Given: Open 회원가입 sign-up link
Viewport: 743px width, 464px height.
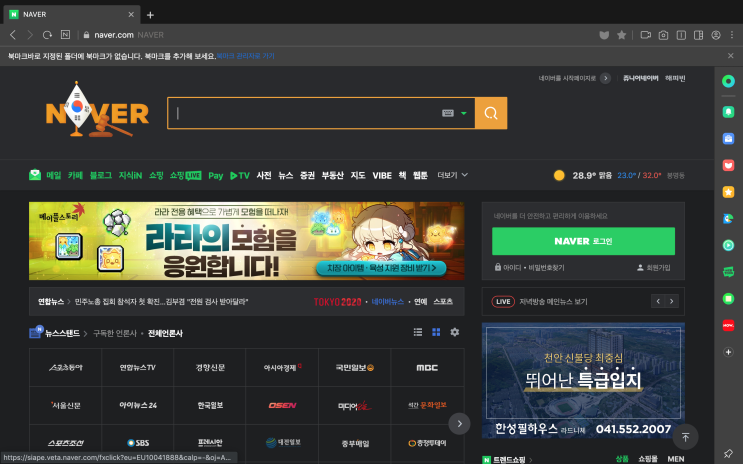Looking at the screenshot, I should point(653,268).
